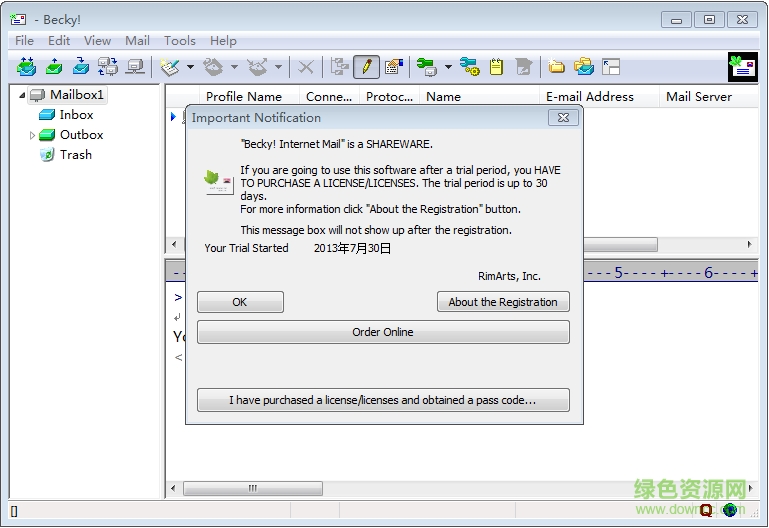Click the About the Registration button
Image resolution: width=769 pixels, height=528 pixels.
(x=503, y=302)
